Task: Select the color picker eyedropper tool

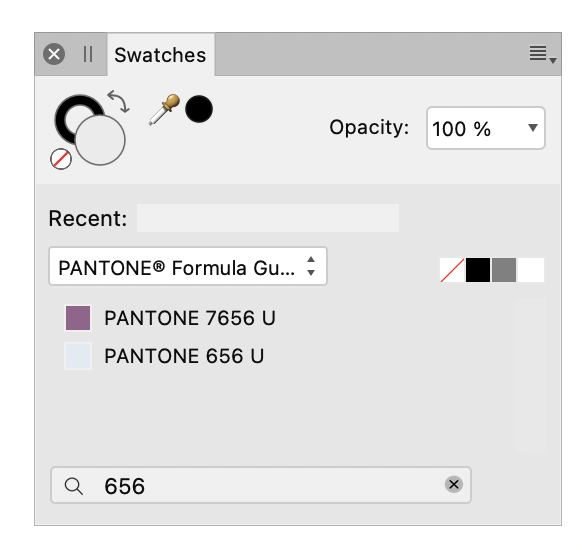Action: coord(164,109)
